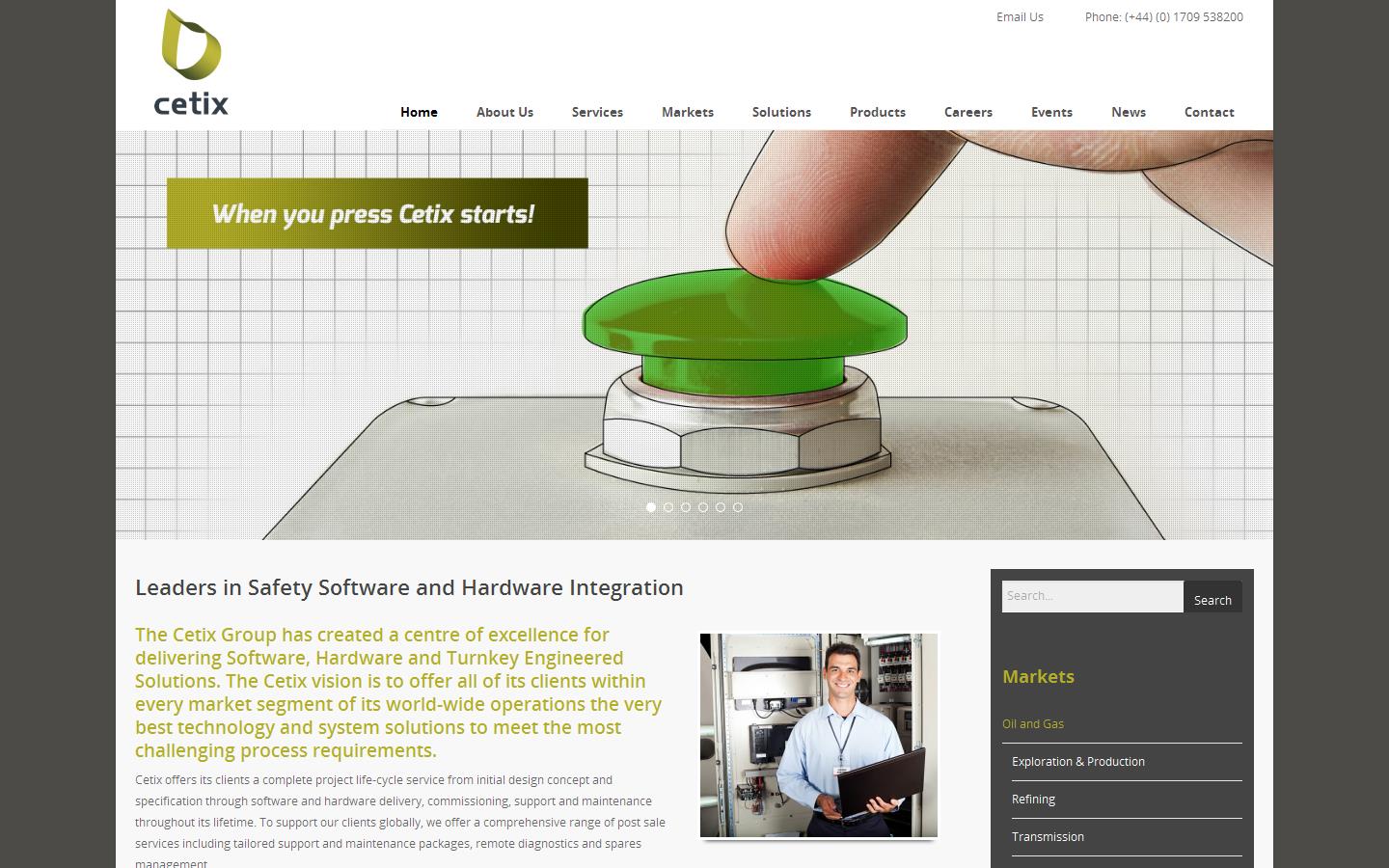
Task: Open the Products page
Action: 878,112
